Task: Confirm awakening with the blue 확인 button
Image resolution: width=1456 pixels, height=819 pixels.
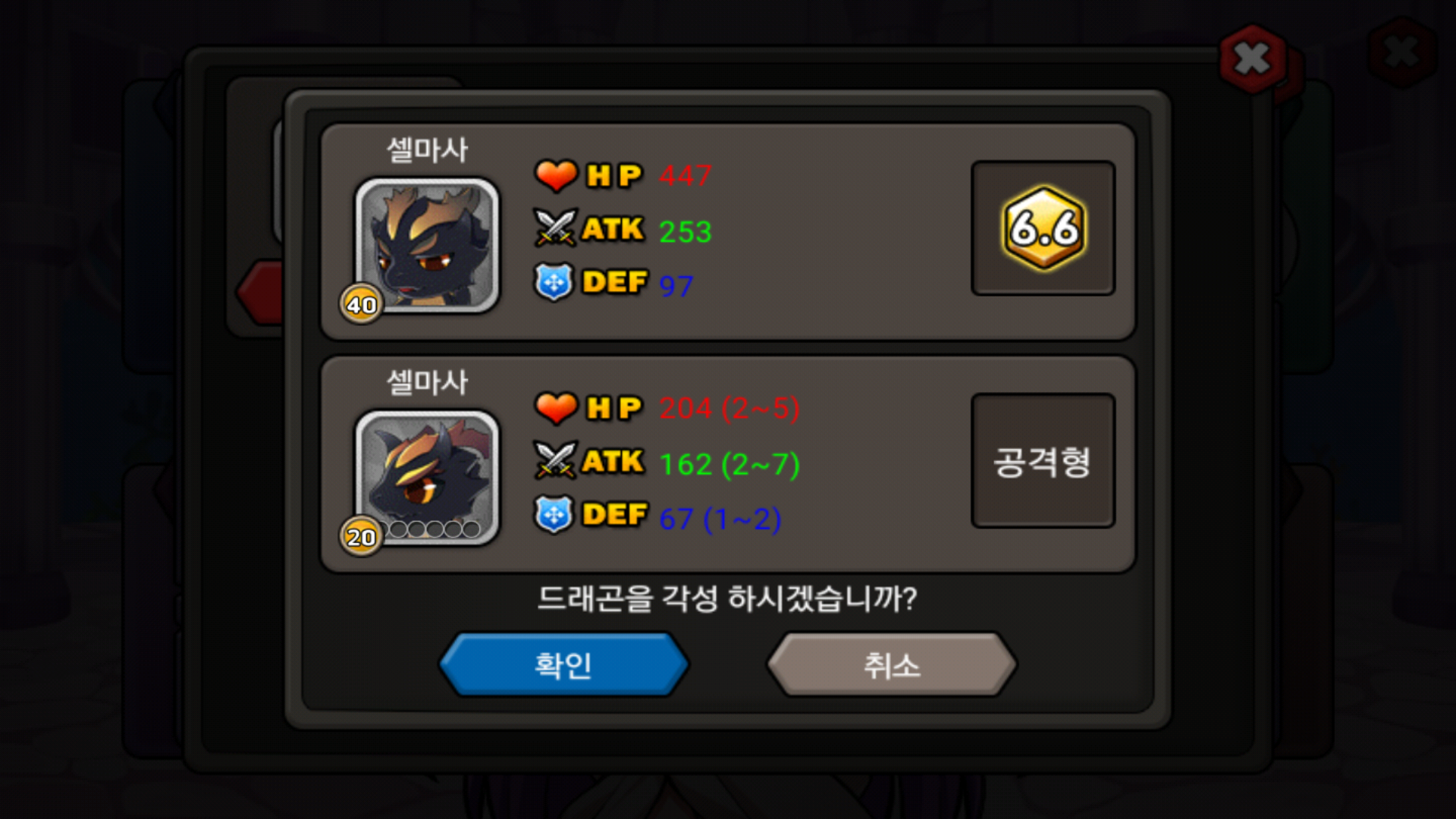Action: [563, 664]
